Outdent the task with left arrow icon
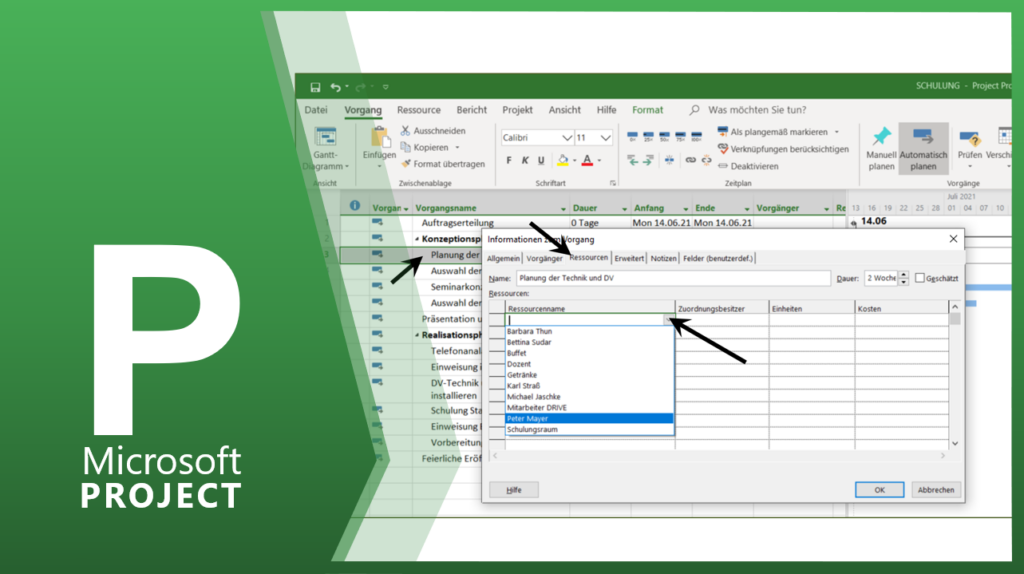Viewport: 1024px width, 574px height. point(632,160)
